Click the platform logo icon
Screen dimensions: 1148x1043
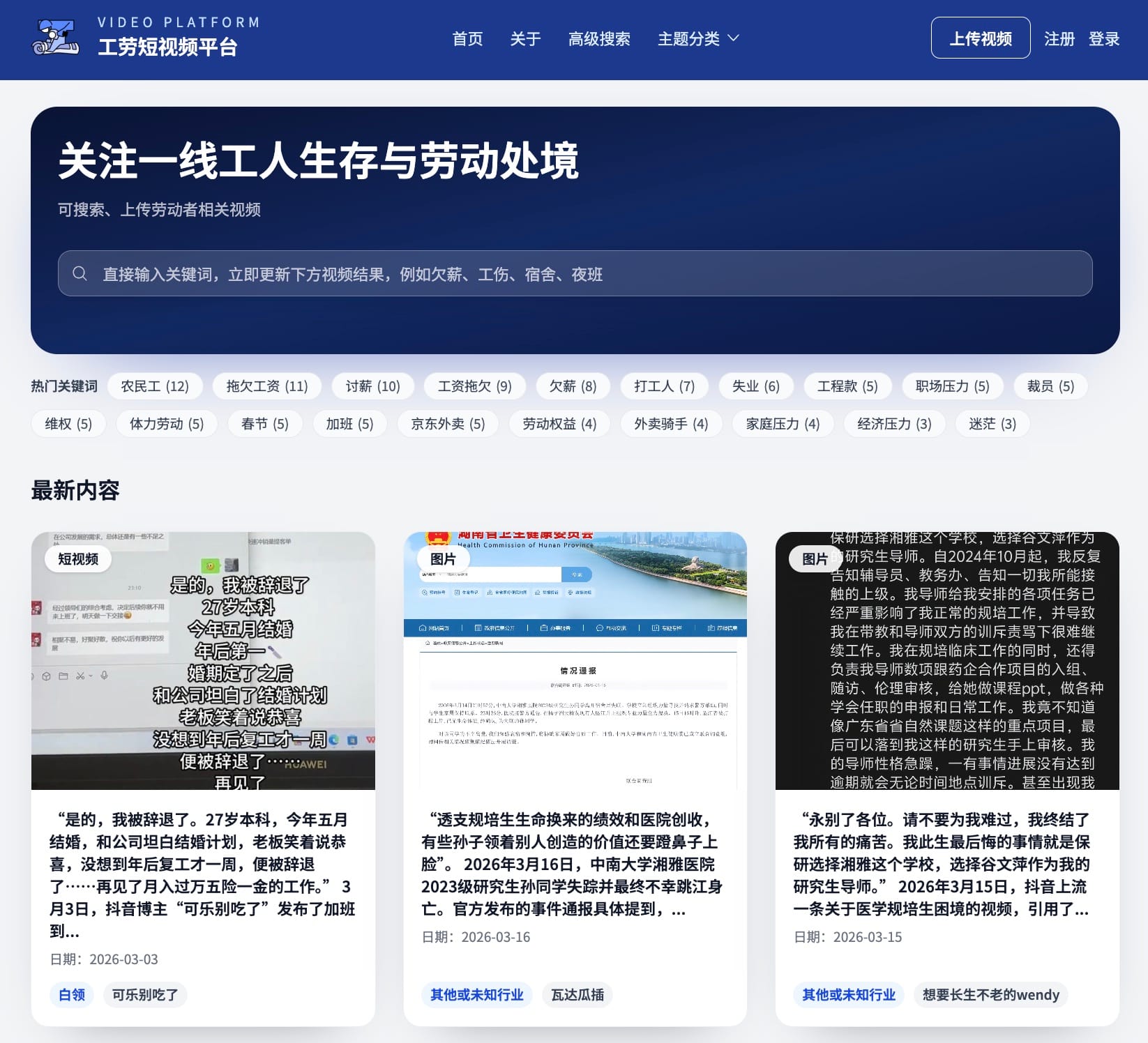pos(55,38)
